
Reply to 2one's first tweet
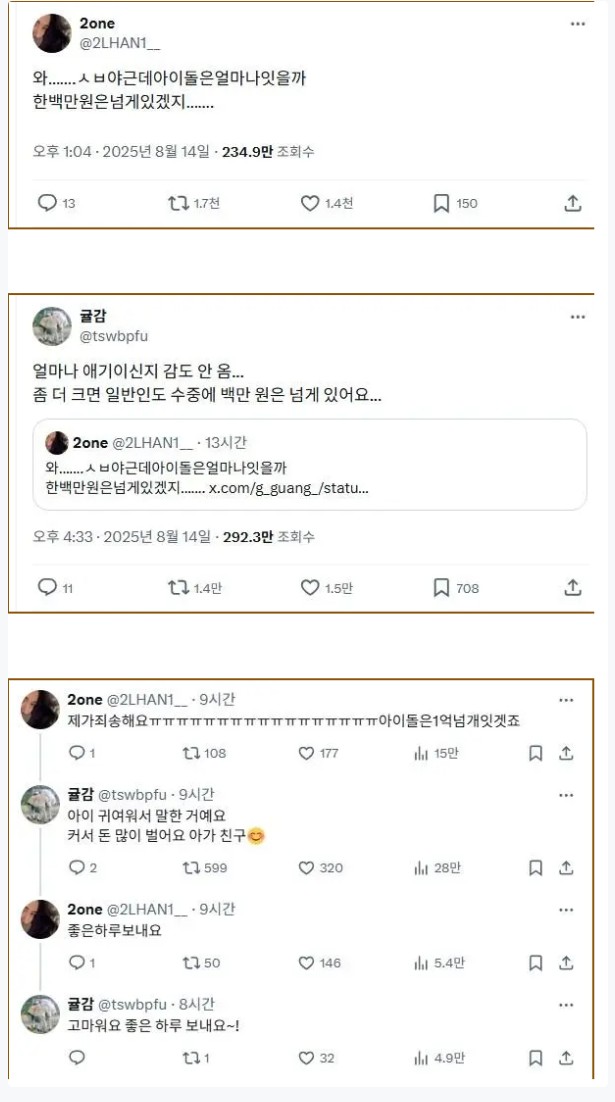click(47, 203)
